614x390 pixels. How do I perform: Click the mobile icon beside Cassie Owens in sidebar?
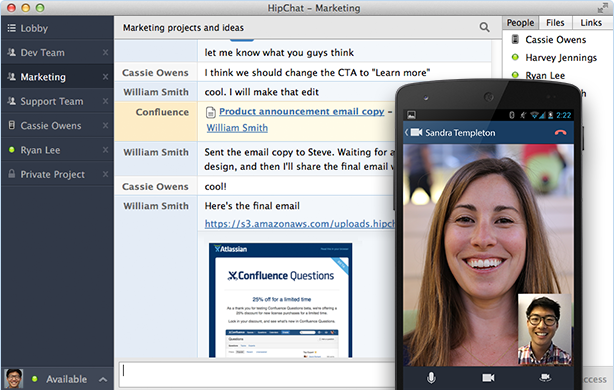click(x=12, y=125)
